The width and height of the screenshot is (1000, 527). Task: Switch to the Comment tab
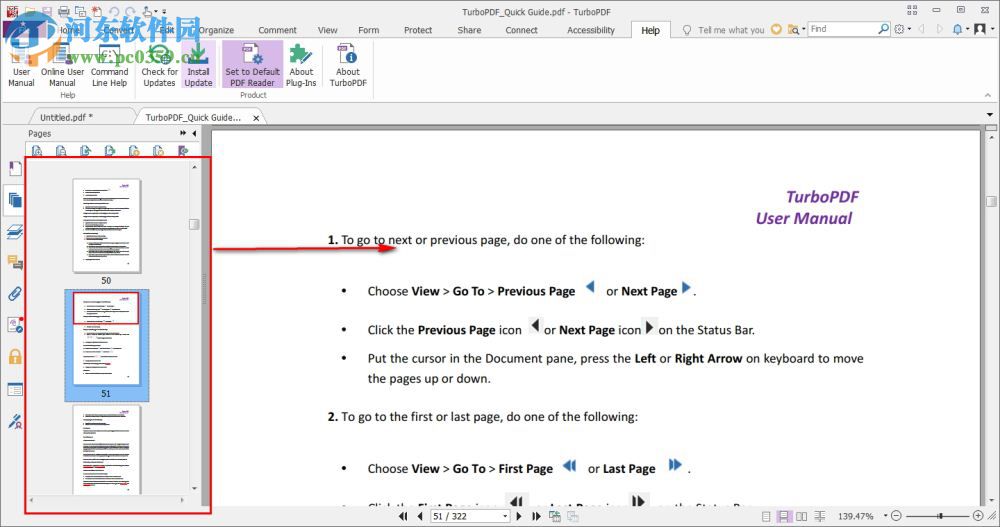(x=277, y=30)
